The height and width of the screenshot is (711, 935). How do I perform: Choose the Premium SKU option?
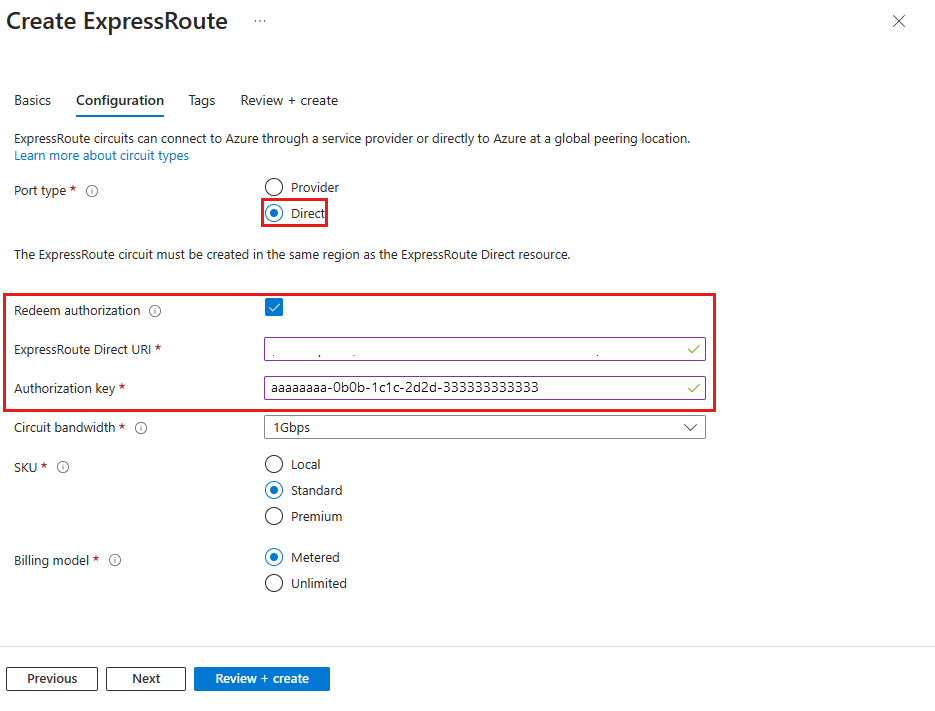pos(274,516)
